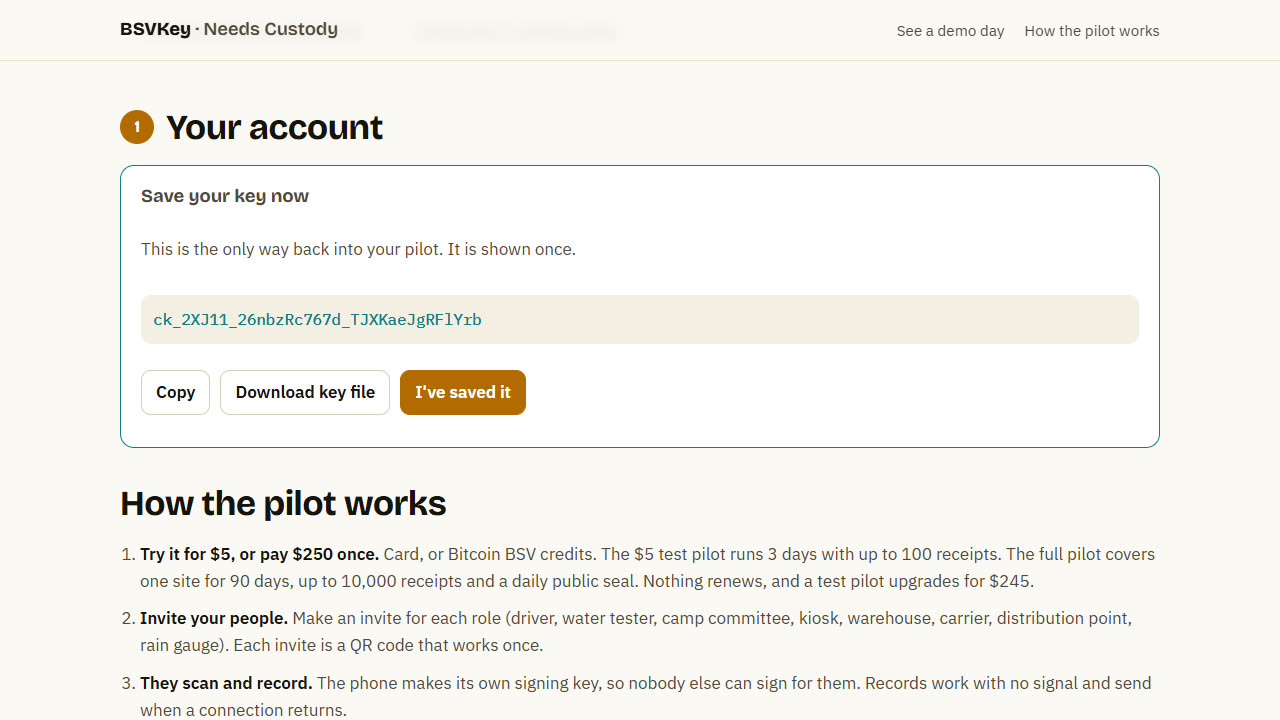Go to BSVKey · Needs Custody home logo
The image size is (1280, 720).
tap(229, 29)
